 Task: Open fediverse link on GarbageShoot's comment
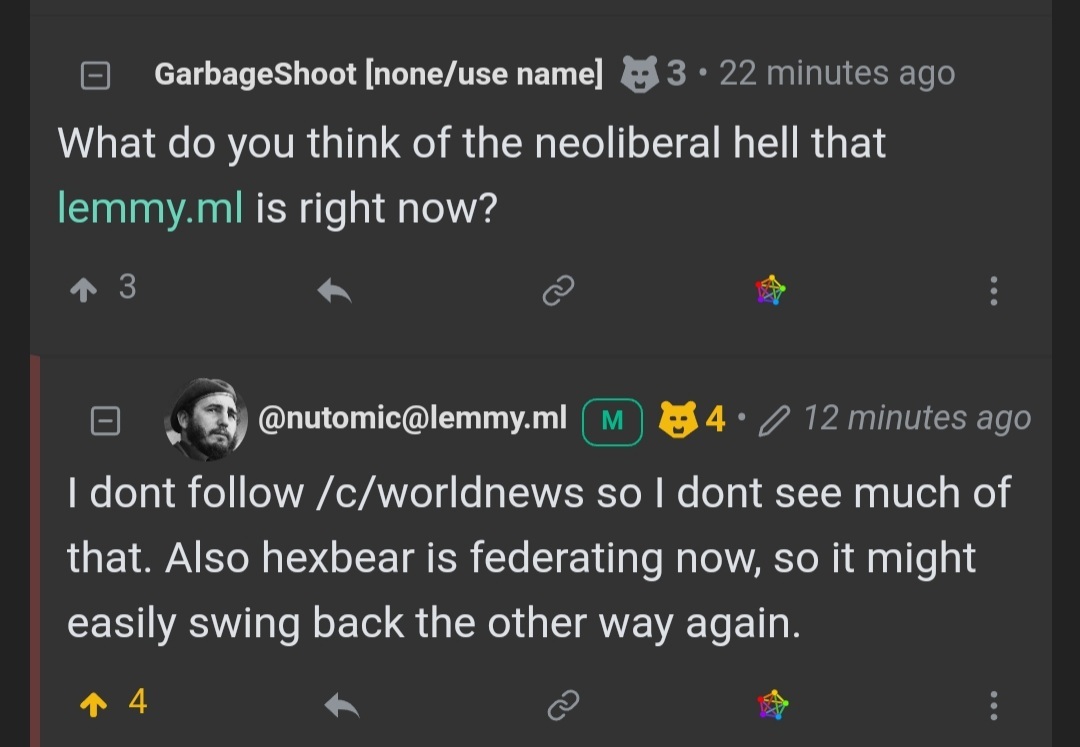tap(770, 291)
